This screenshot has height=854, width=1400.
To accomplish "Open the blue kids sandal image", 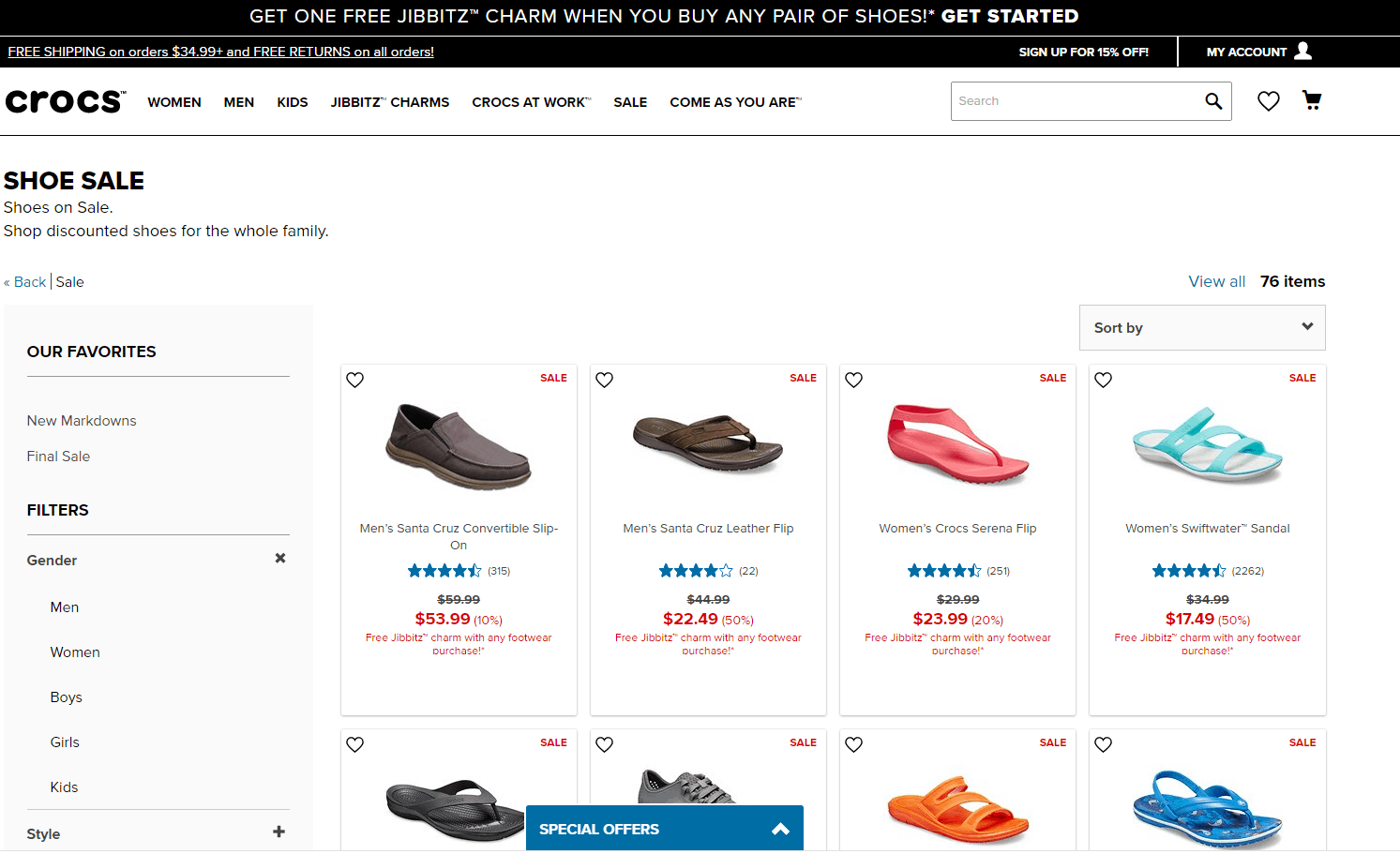I will 1208,809.
